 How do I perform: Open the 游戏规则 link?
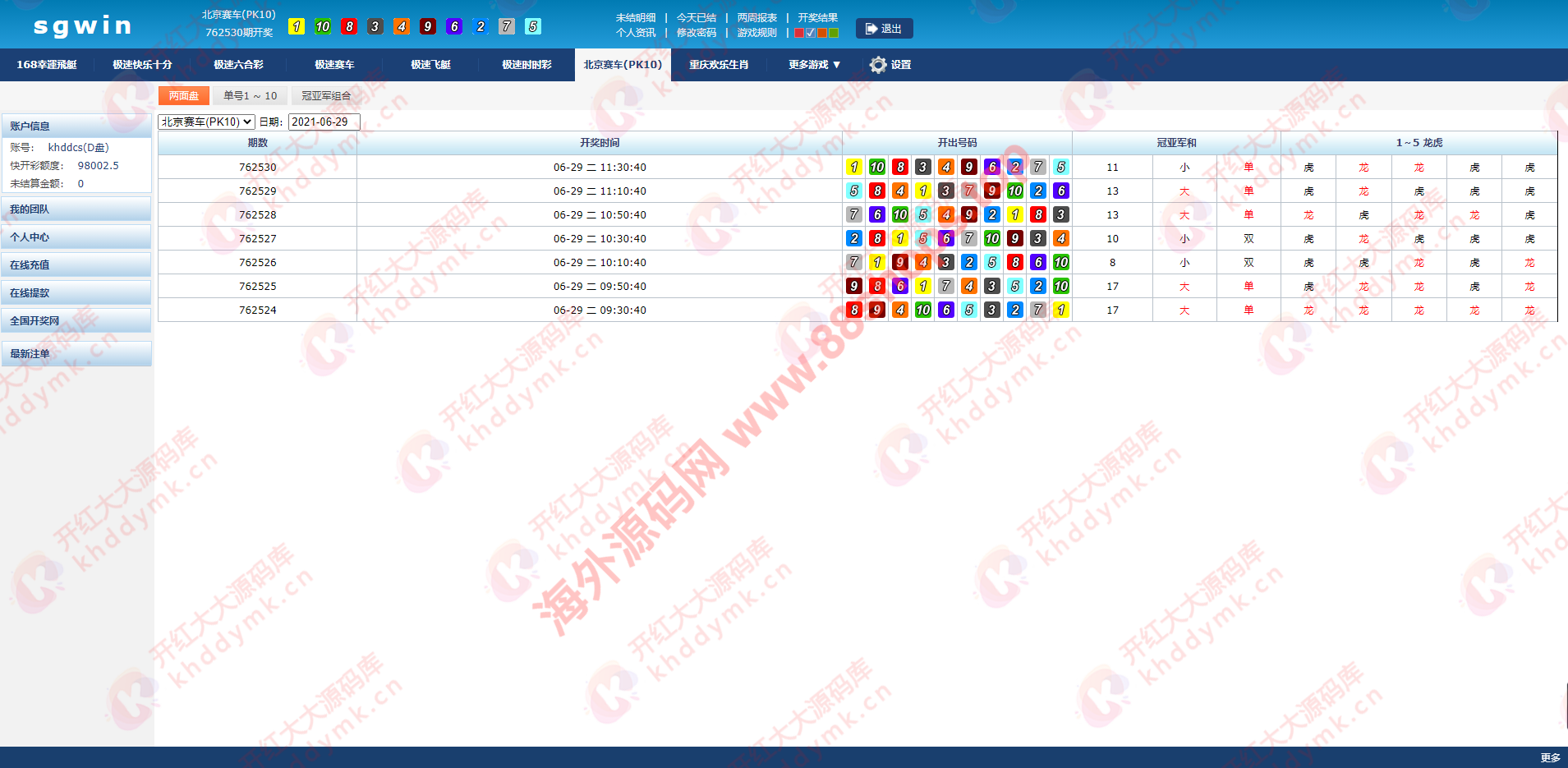756,33
